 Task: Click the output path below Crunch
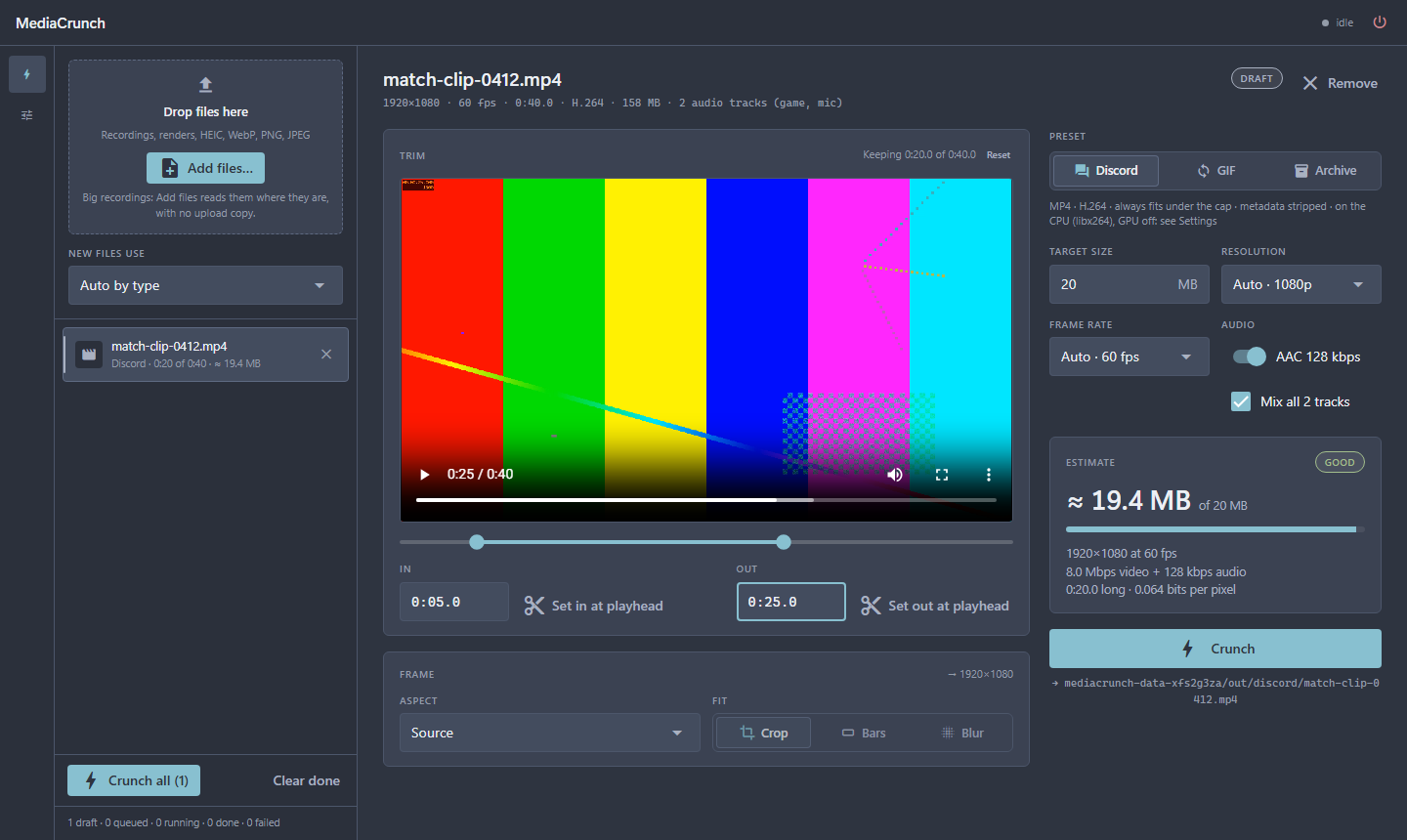click(1215, 692)
